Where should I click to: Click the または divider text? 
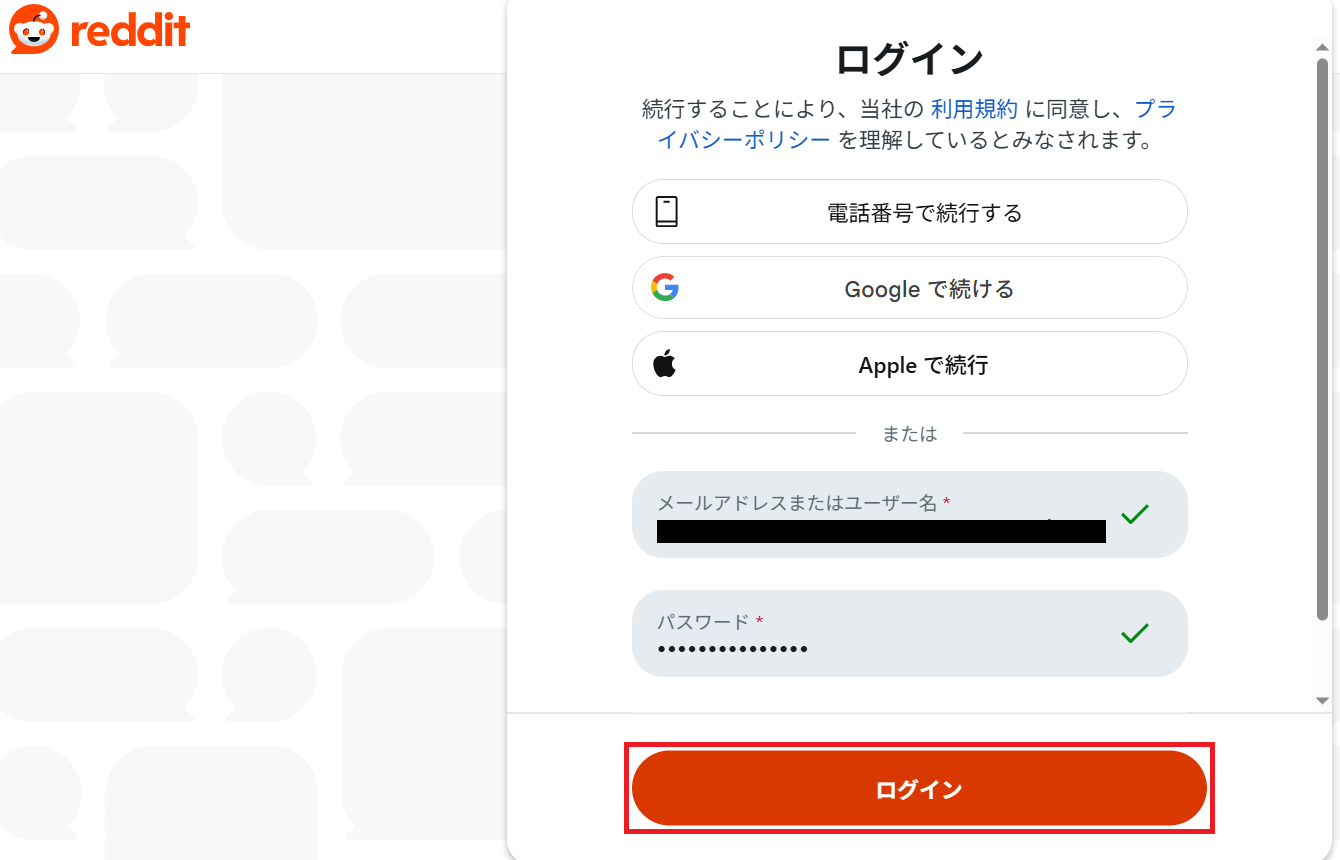pyautogui.click(x=909, y=434)
